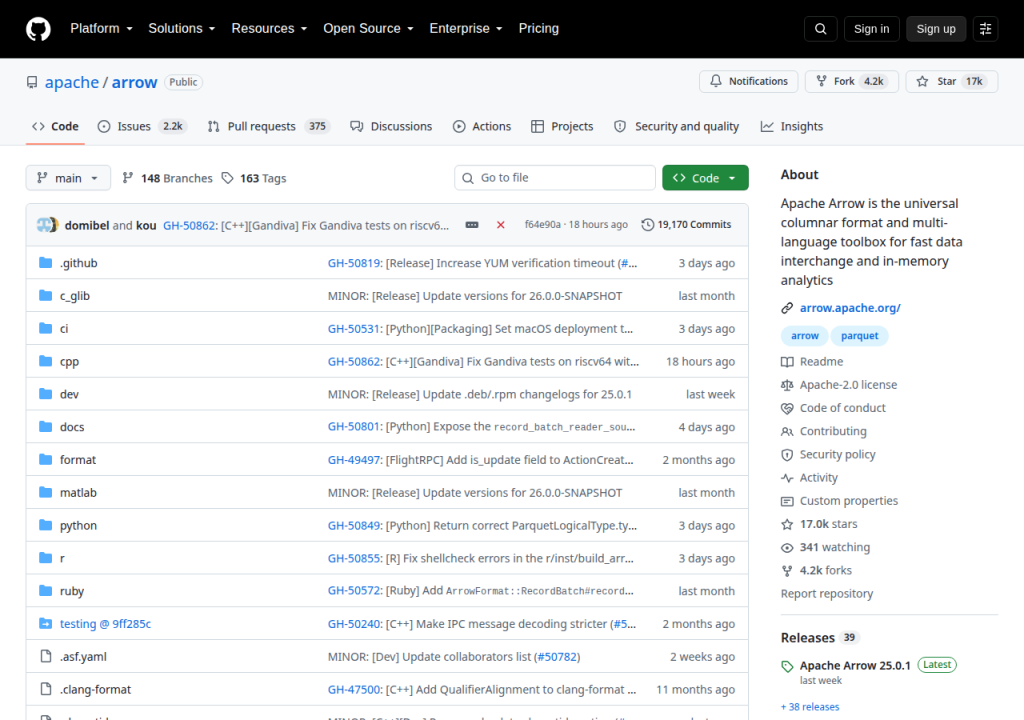This screenshot has height=720, width=1024.
Task: Switch to the Issues tab
Action: (x=142, y=126)
